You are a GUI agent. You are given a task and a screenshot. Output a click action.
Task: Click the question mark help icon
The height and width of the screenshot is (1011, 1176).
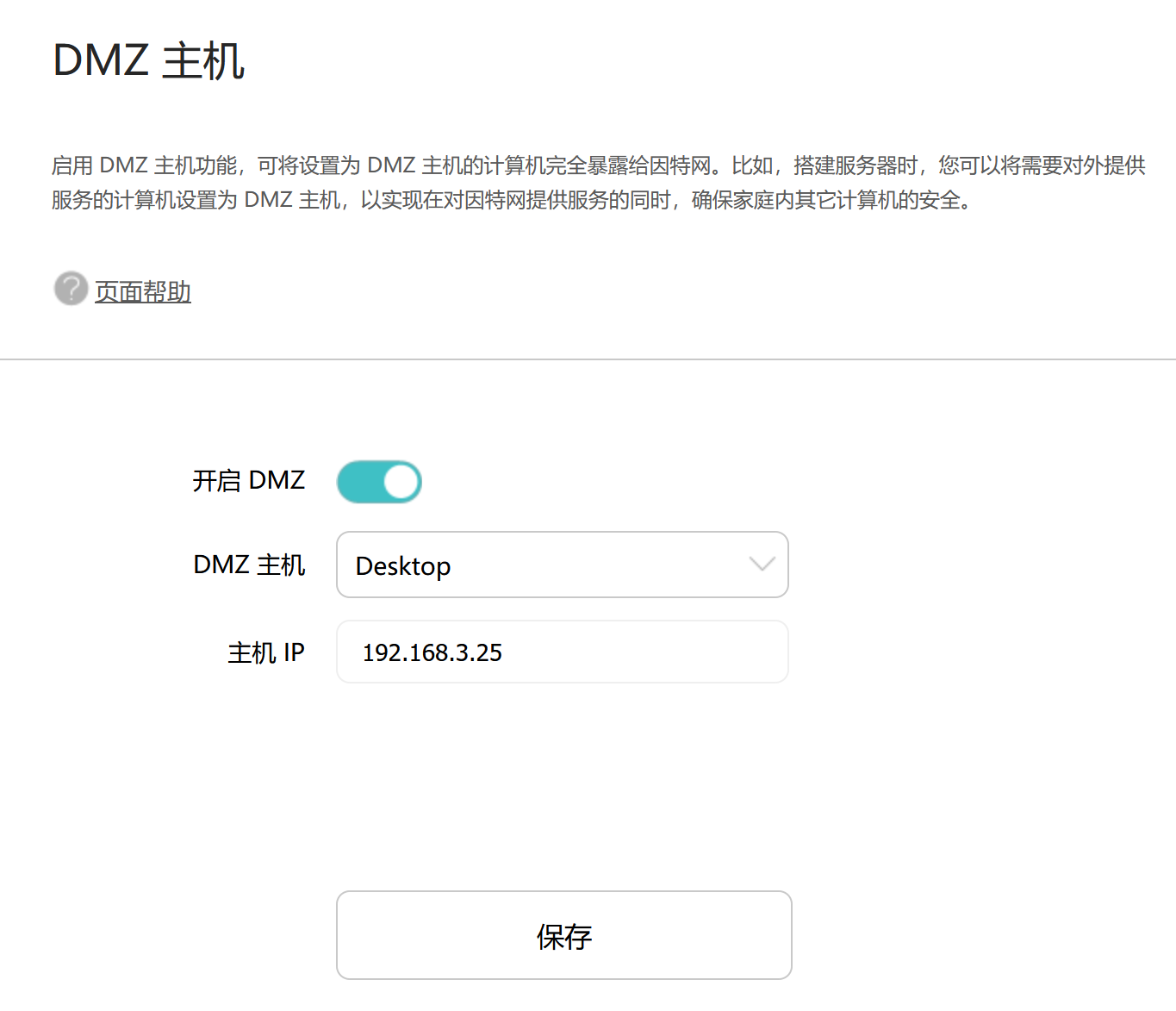pos(71,289)
